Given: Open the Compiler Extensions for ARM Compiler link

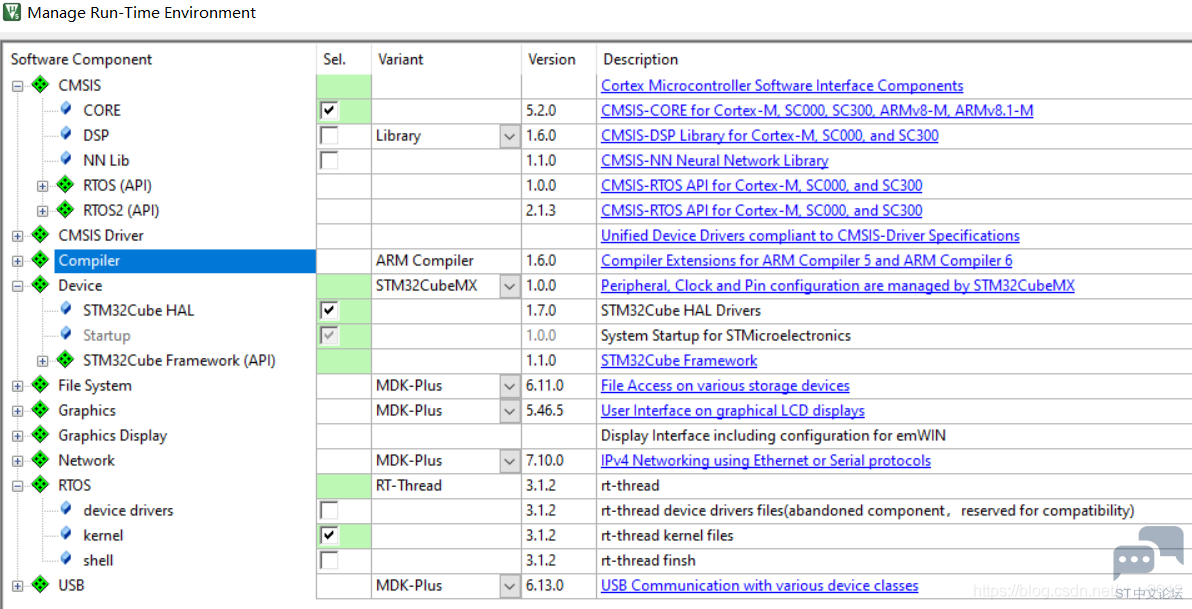Looking at the screenshot, I should click(807, 261).
